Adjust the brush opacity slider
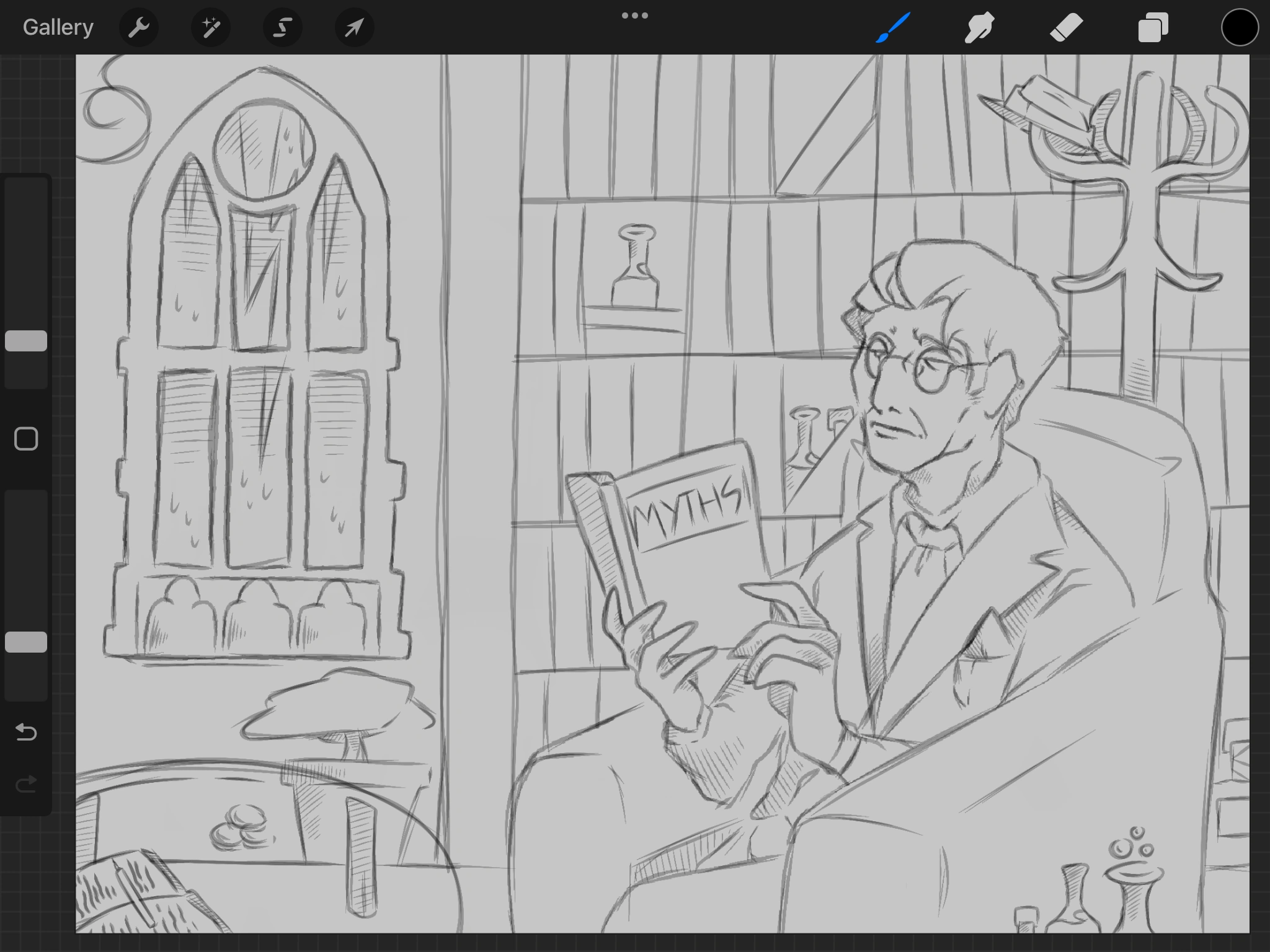Image resolution: width=1270 pixels, height=952 pixels. tap(26, 638)
